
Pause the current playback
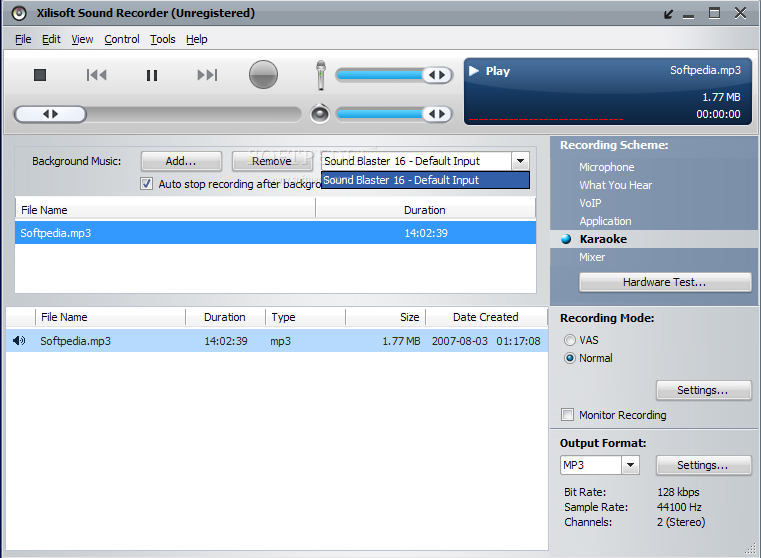[152, 75]
